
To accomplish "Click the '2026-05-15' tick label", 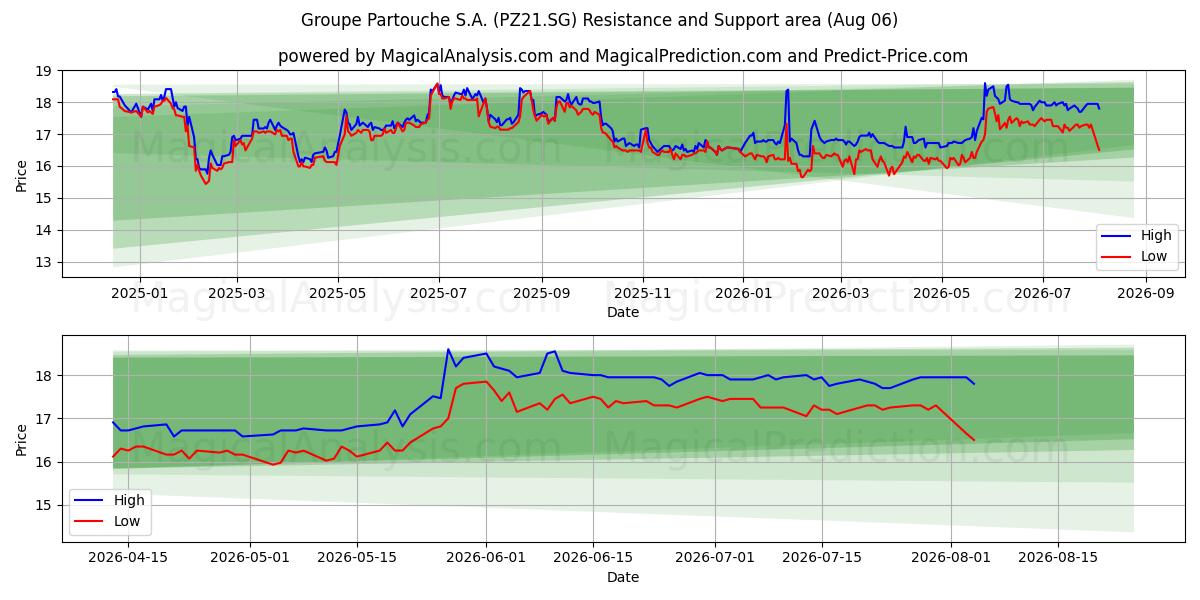I will pos(356,559).
